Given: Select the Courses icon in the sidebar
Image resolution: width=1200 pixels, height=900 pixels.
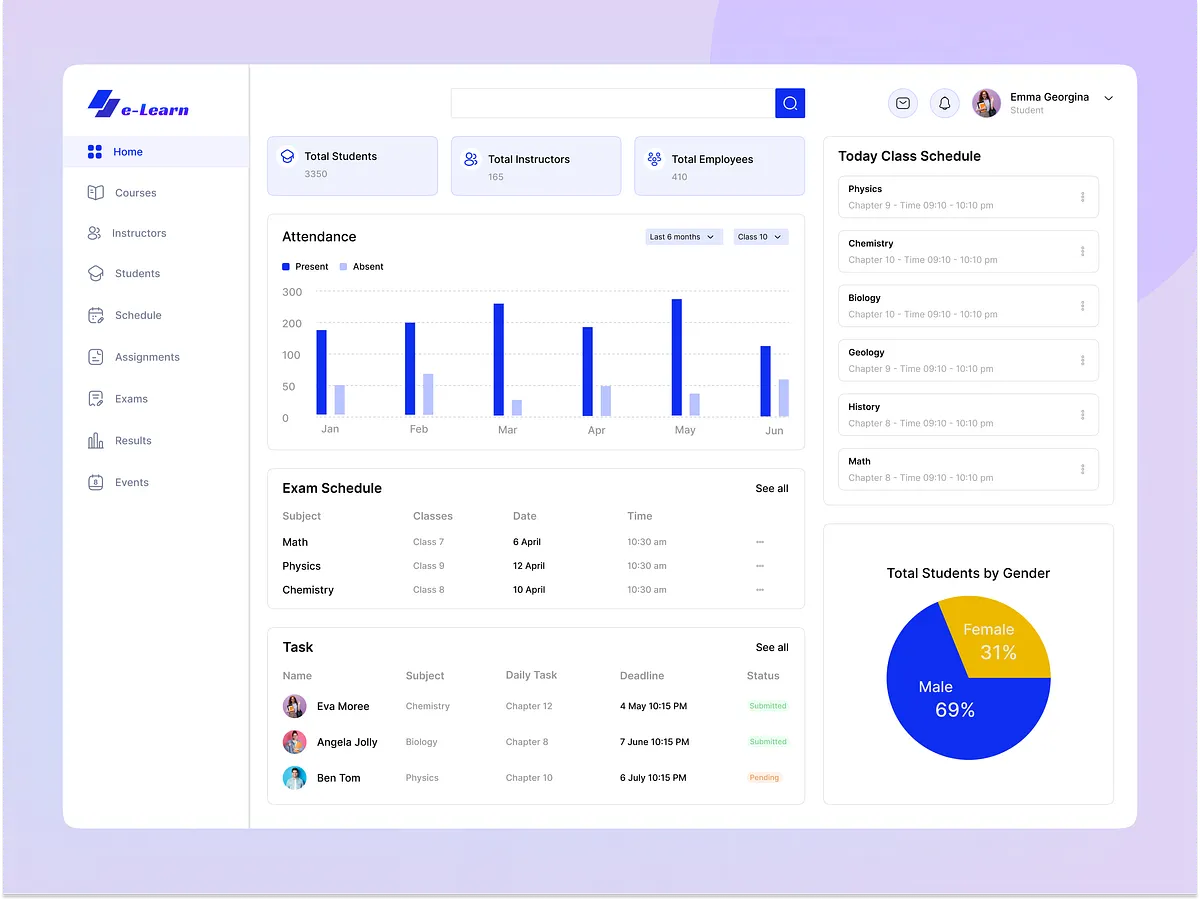Looking at the screenshot, I should (x=96, y=192).
